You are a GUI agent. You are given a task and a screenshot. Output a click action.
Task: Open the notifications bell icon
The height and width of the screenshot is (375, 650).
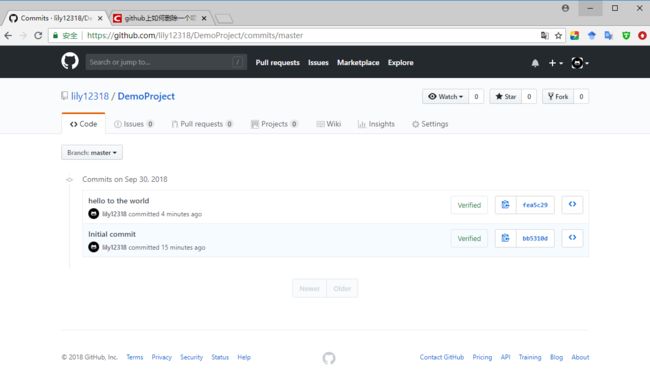535,63
